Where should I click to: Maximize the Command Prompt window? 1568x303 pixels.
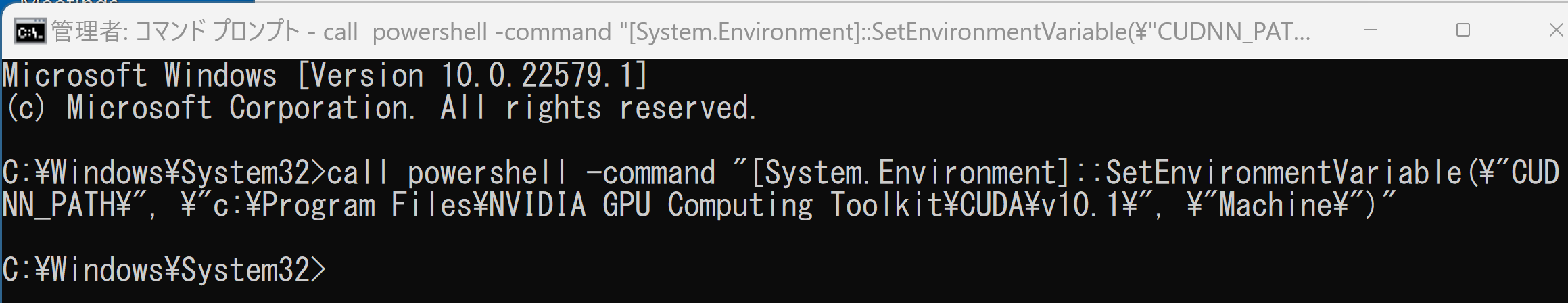click(x=1463, y=30)
